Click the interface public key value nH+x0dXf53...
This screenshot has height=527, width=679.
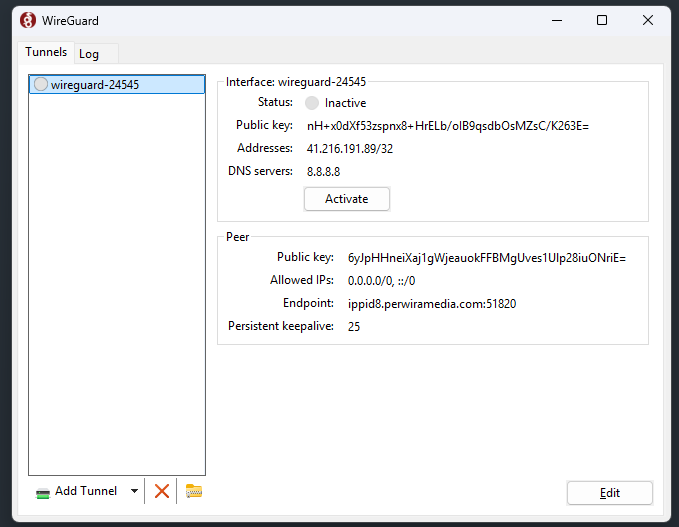[x=448, y=126]
